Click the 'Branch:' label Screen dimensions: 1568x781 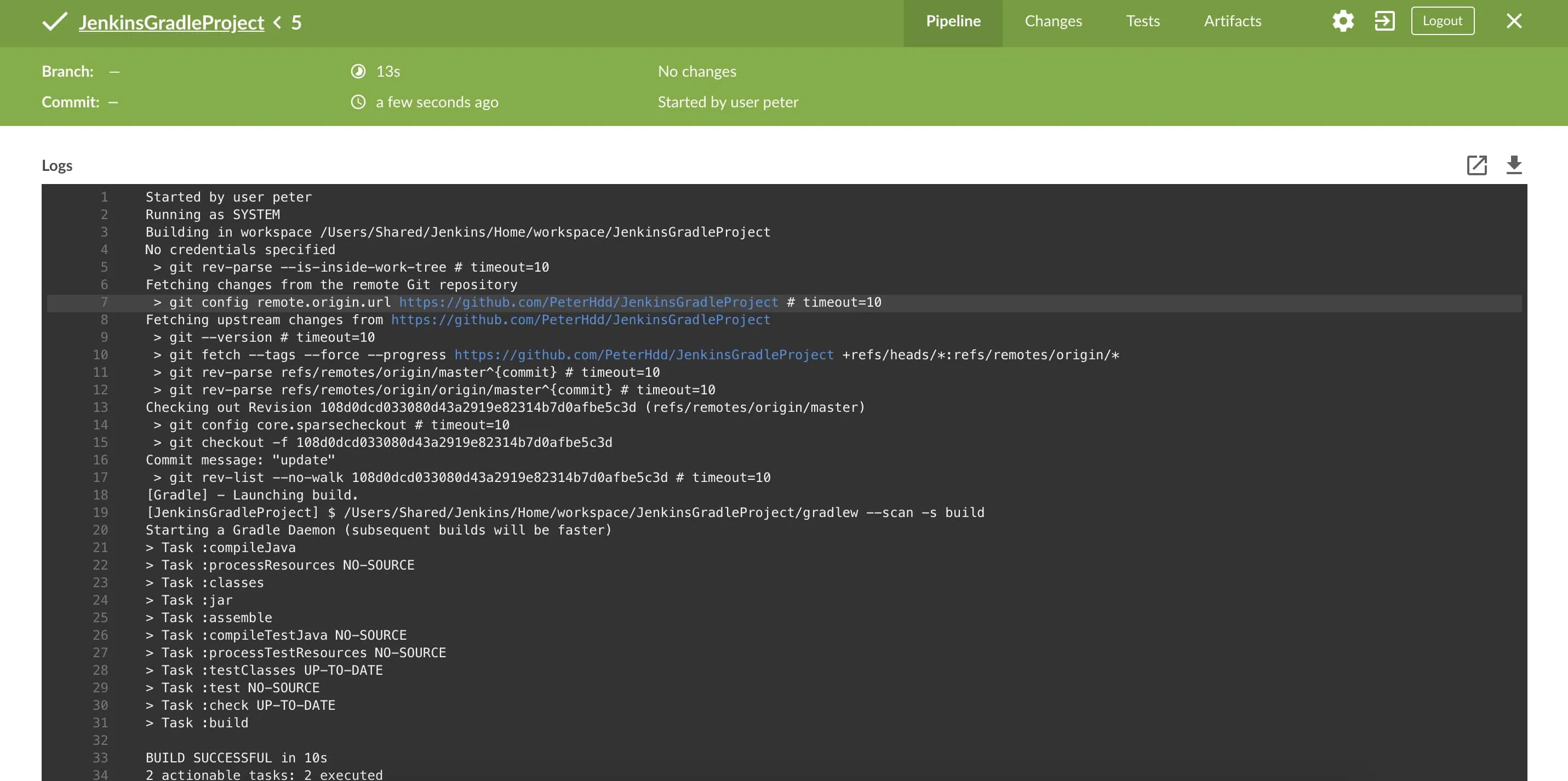tap(67, 71)
